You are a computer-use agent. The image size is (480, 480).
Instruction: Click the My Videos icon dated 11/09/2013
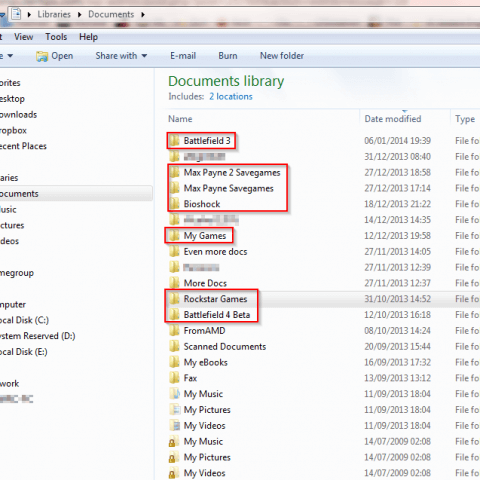click(x=174, y=426)
